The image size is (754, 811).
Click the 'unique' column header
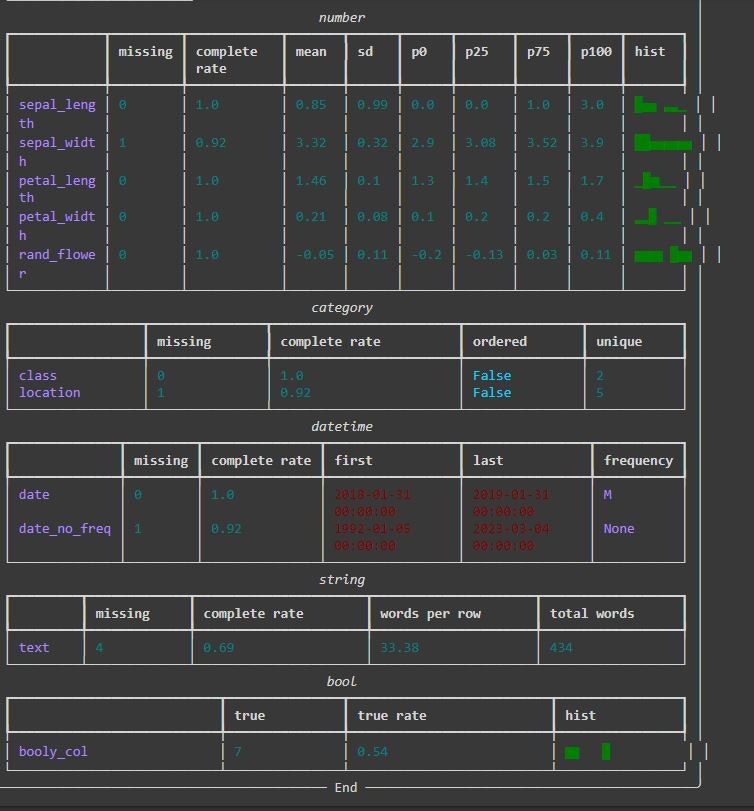point(619,341)
